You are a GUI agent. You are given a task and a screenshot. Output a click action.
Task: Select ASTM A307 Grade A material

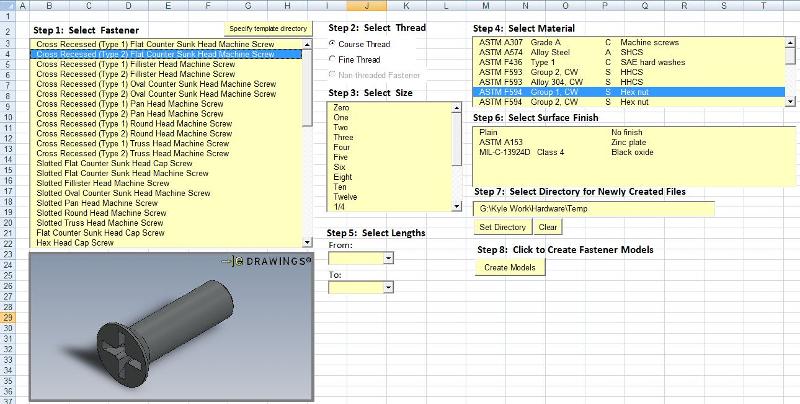tap(629, 42)
